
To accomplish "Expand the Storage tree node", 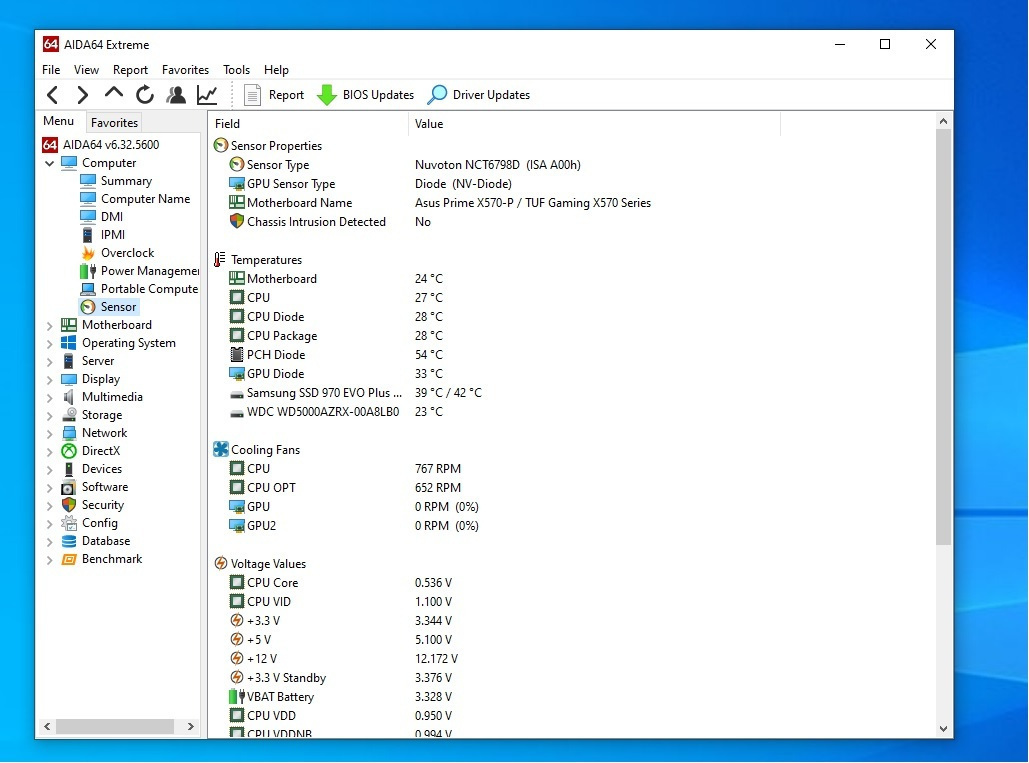I will point(49,415).
